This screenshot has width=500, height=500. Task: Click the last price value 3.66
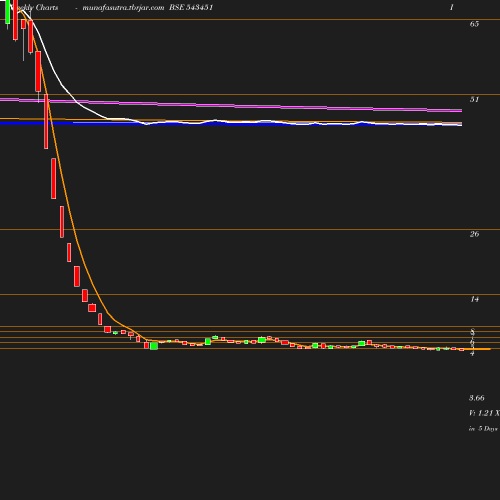477,398
